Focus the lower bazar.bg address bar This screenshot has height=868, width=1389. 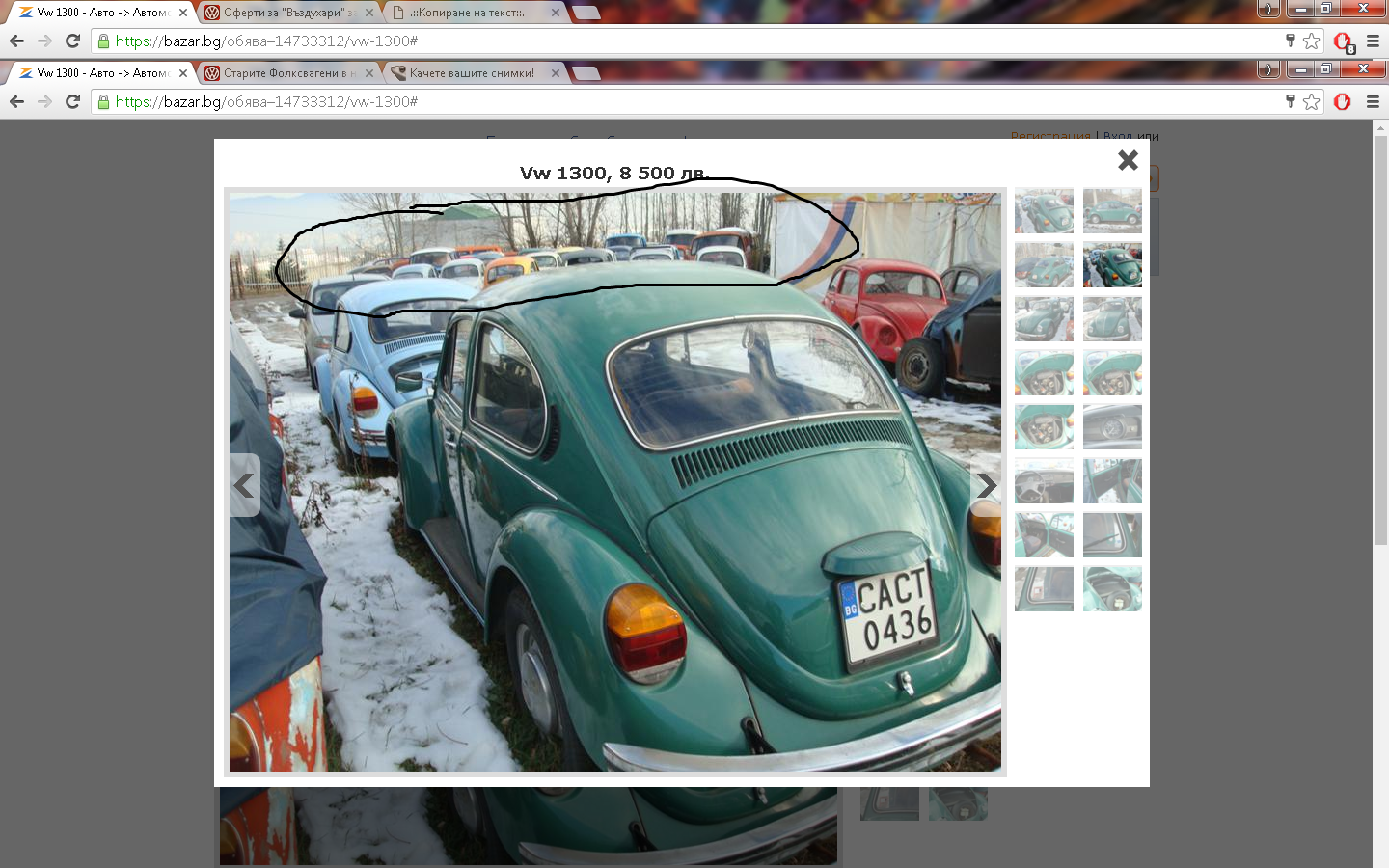click(x=675, y=102)
